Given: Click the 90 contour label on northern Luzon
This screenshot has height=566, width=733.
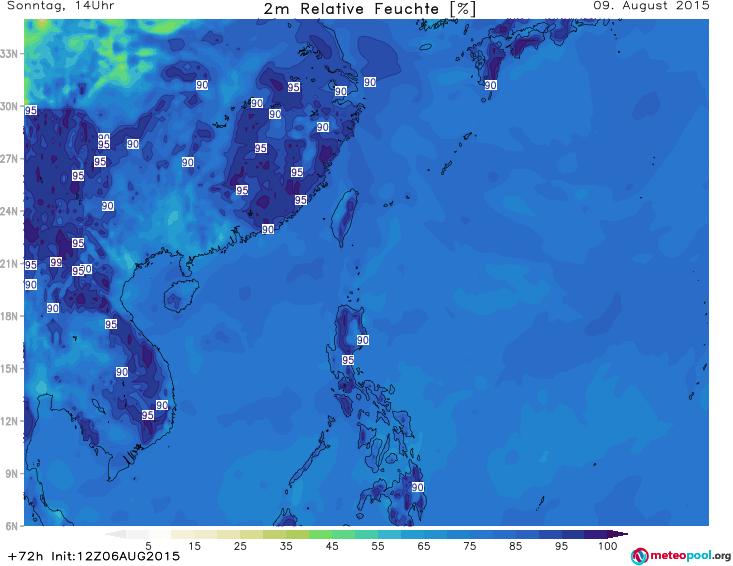Looking at the screenshot, I should pyautogui.click(x=363, y=340).
